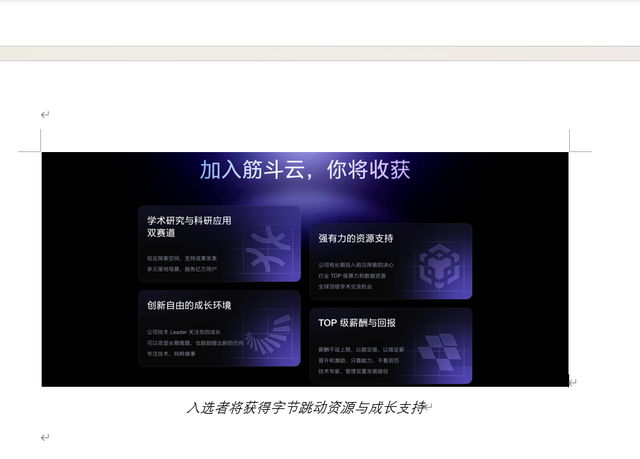Click the cube icon in 强有力的资源支持 card
This screenshot has width=640, height=459.
439,266
